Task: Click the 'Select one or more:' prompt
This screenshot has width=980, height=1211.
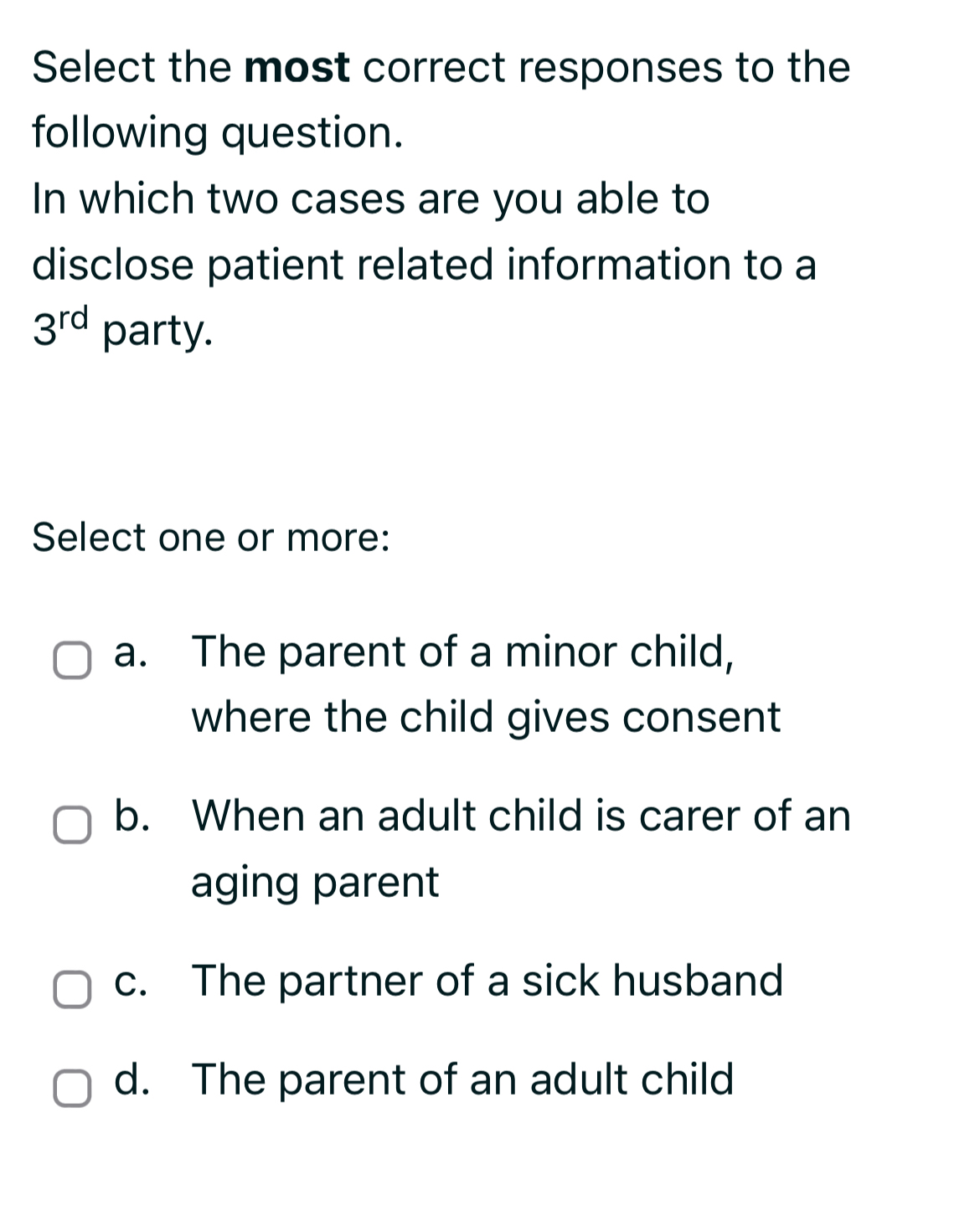Action: (x=211, y=537)
